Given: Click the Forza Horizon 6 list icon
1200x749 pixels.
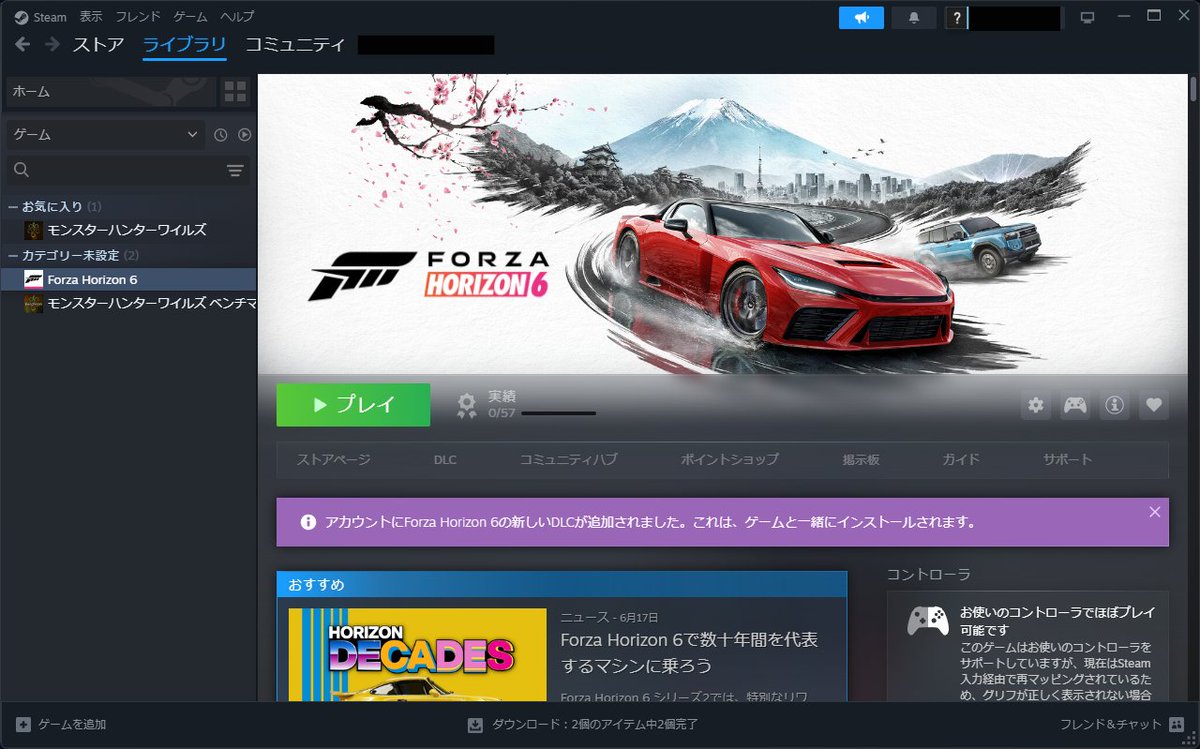Looking at the screenshot, I should click(34, 279).
